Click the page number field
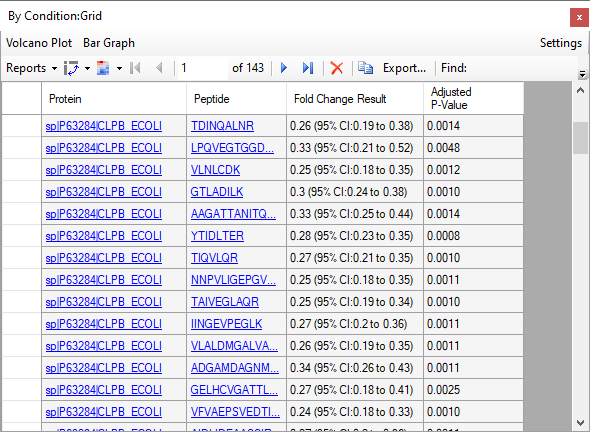This screenshot has height=432, width=590. [203, 68]
